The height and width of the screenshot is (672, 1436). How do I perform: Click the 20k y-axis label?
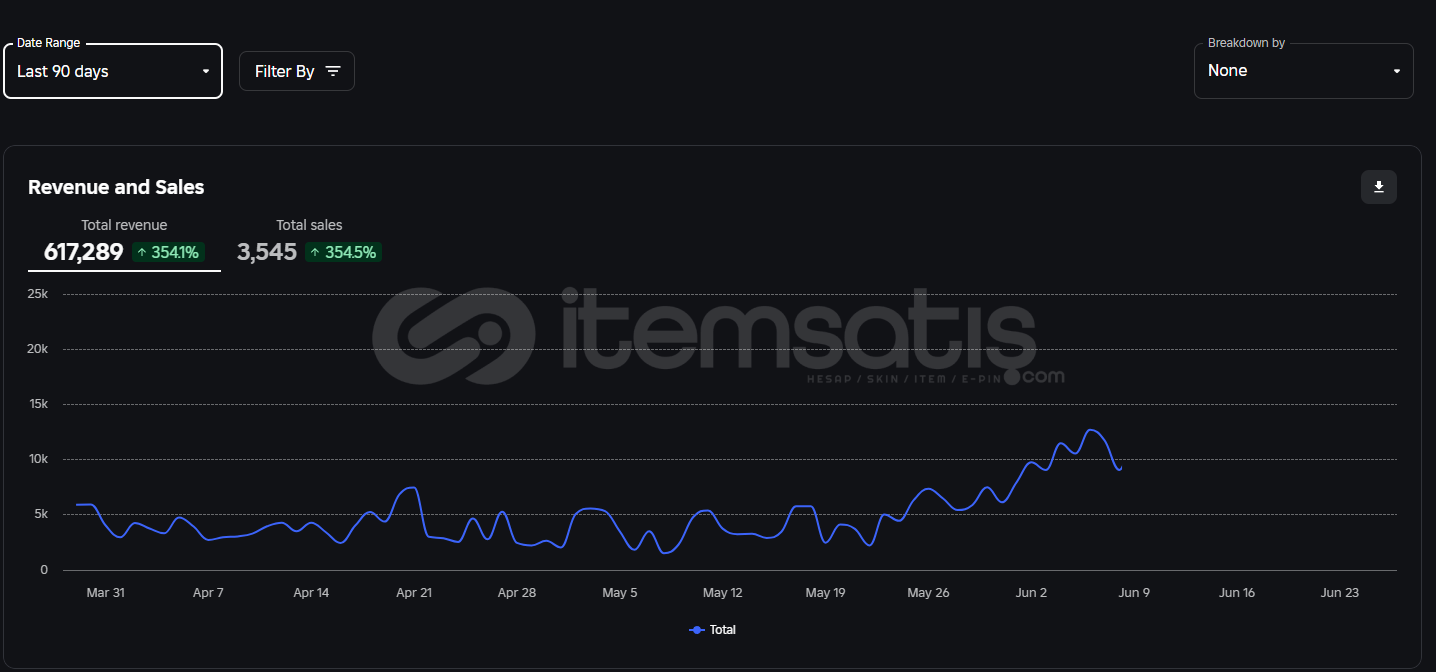pyautogui.click(x=38, y=349)
